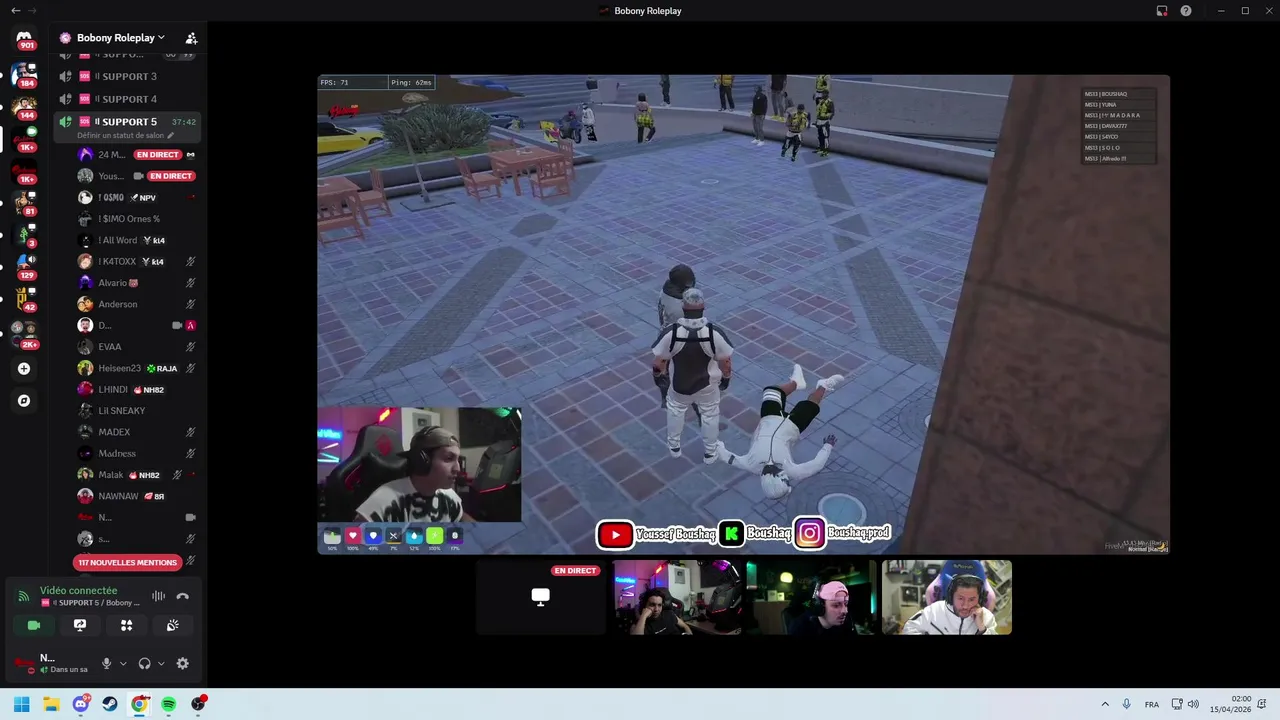
Task: Go back with top-left arrow
Action: point(15,10)
